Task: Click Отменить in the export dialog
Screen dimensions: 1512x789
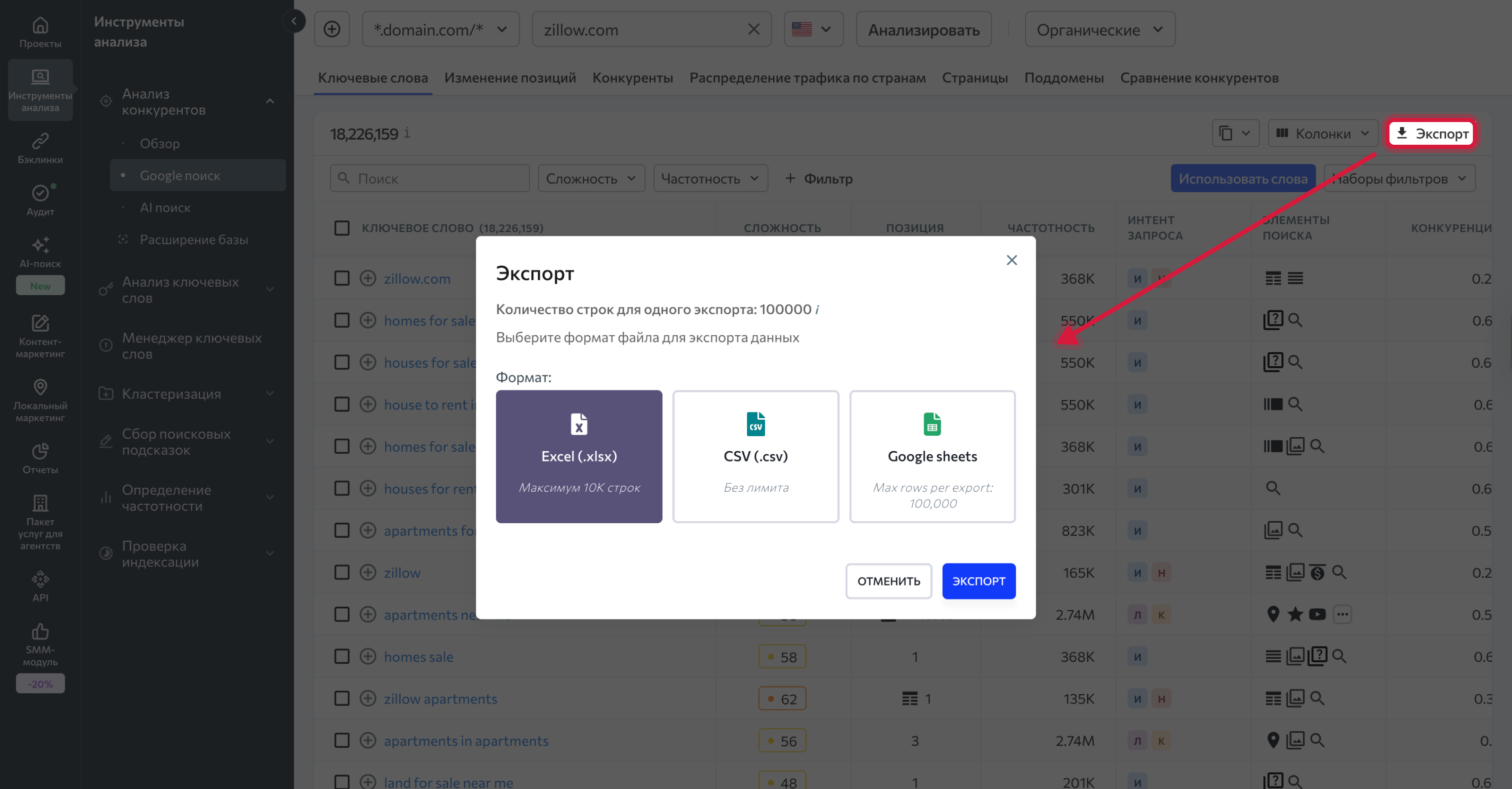Action: (889, 581)
